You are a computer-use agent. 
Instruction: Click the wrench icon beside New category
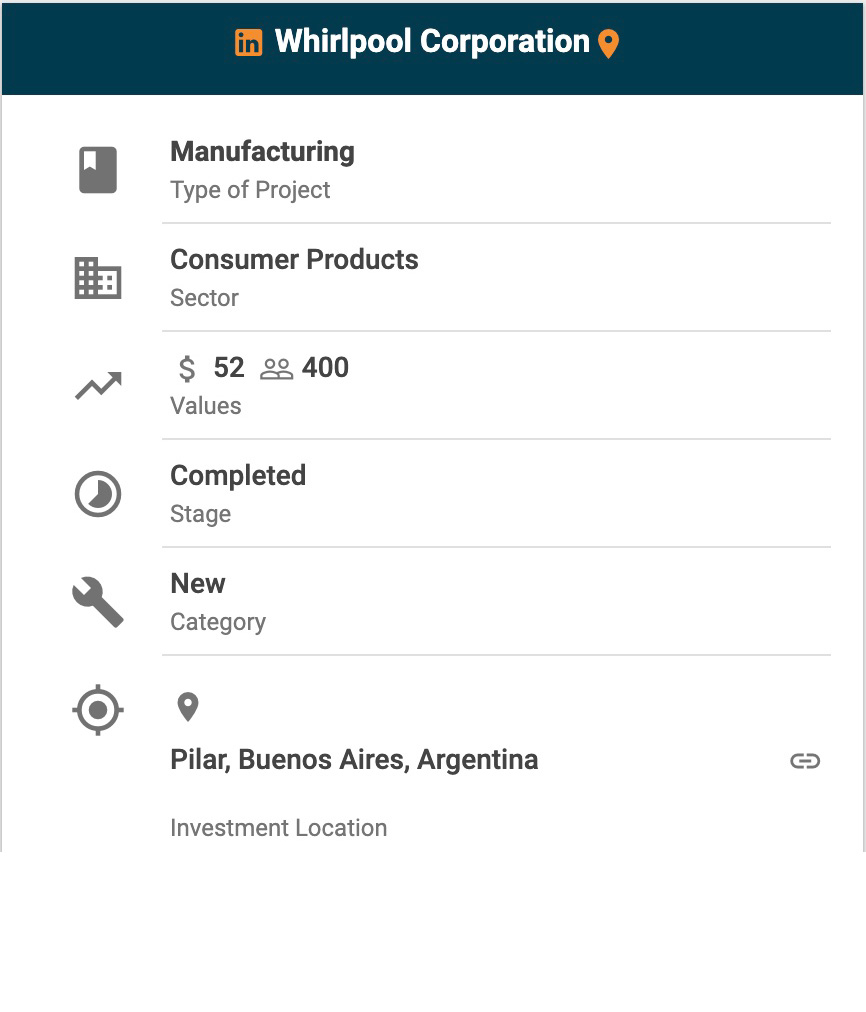(x=98, y=602)
